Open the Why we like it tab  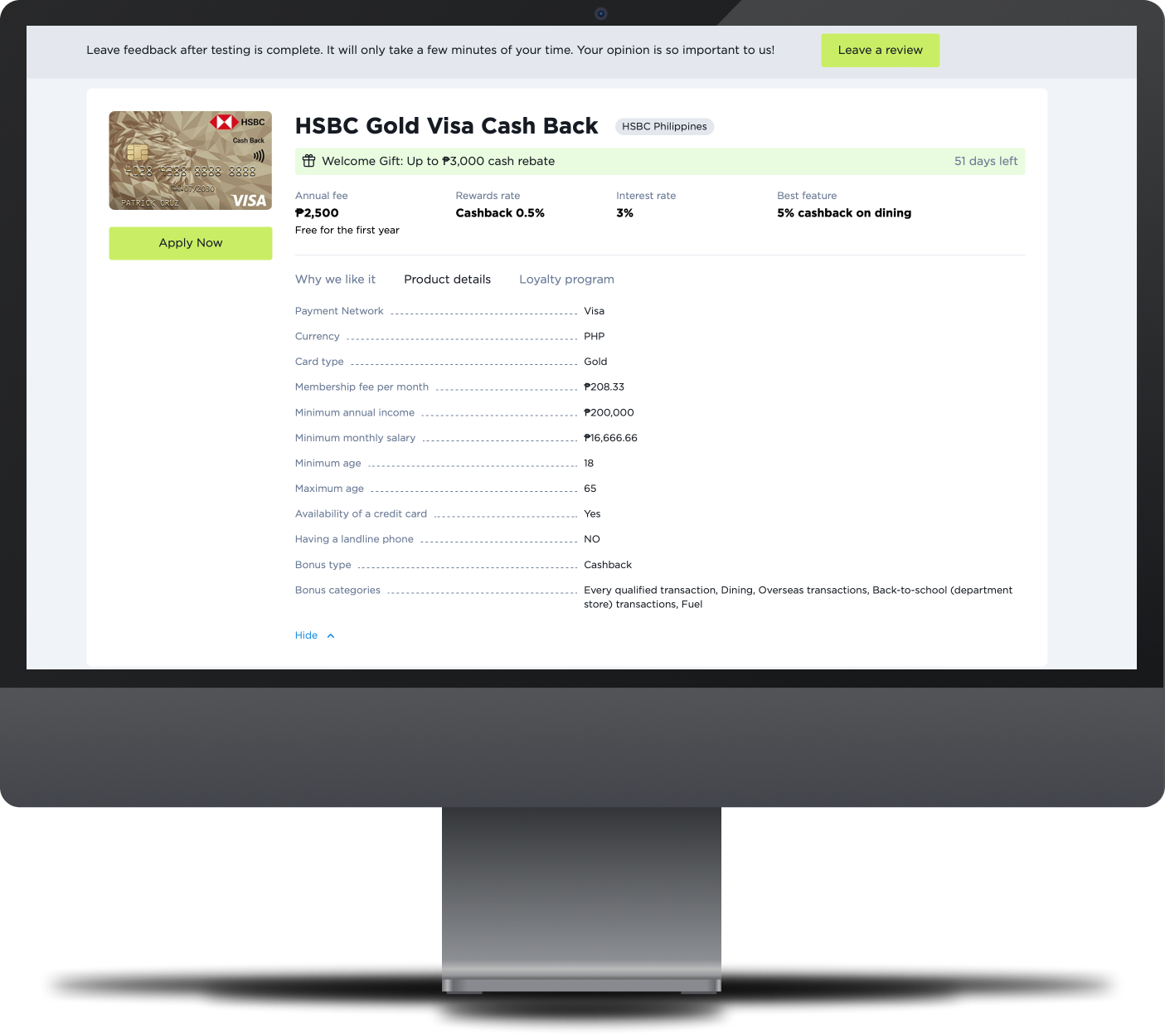335,280
